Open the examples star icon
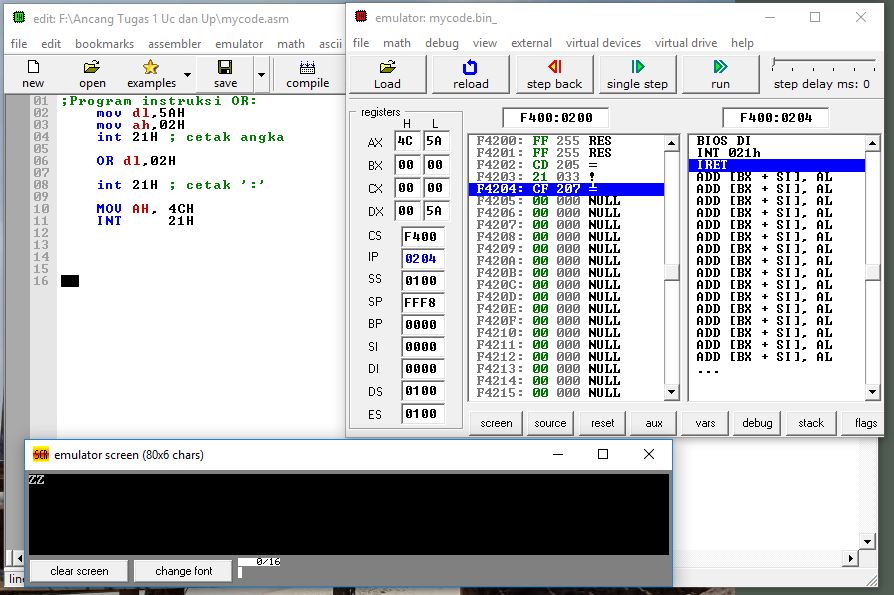 (x=151, y=67)
